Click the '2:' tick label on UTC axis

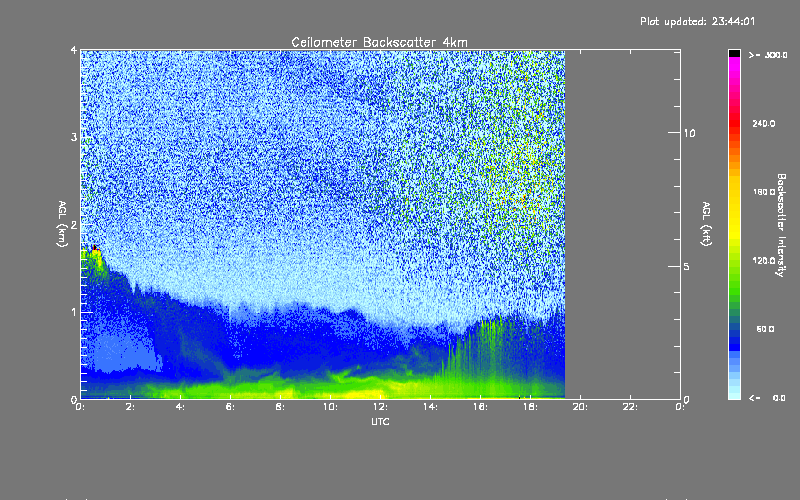tap(130, 407)
